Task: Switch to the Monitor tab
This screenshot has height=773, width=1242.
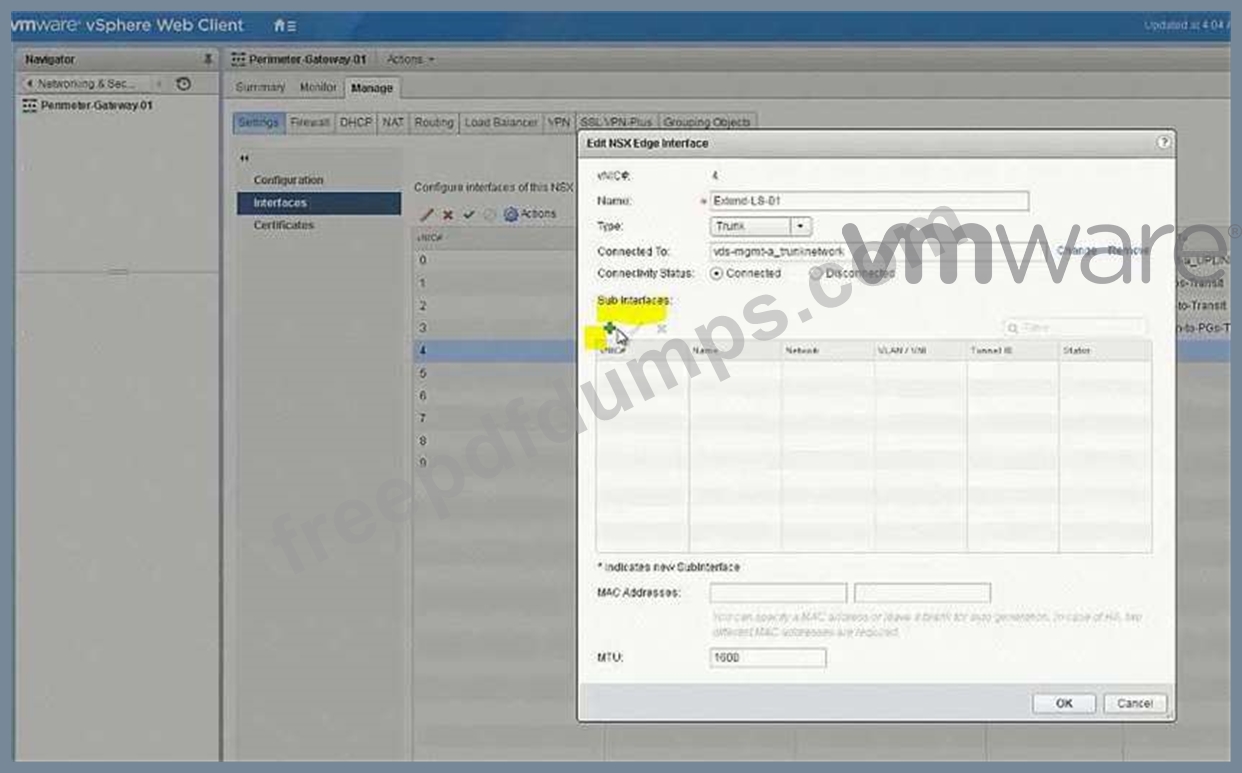Action: click(x=318, y=88)
